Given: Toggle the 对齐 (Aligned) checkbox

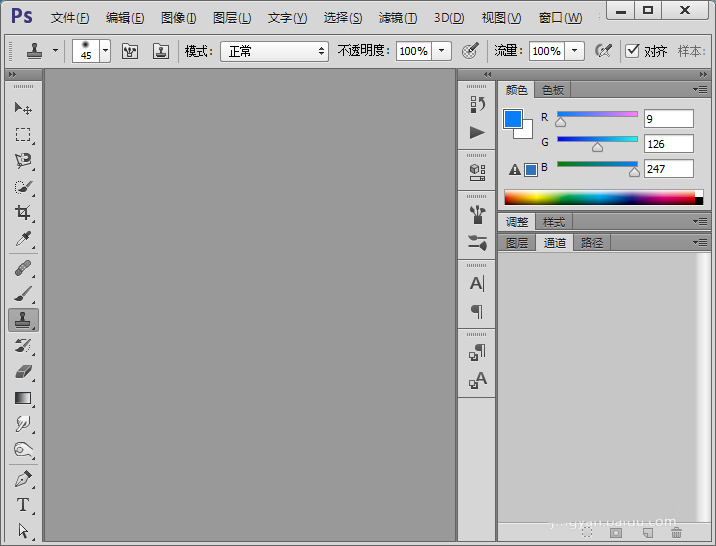Looking at the screenshot, I should (632, 51).
